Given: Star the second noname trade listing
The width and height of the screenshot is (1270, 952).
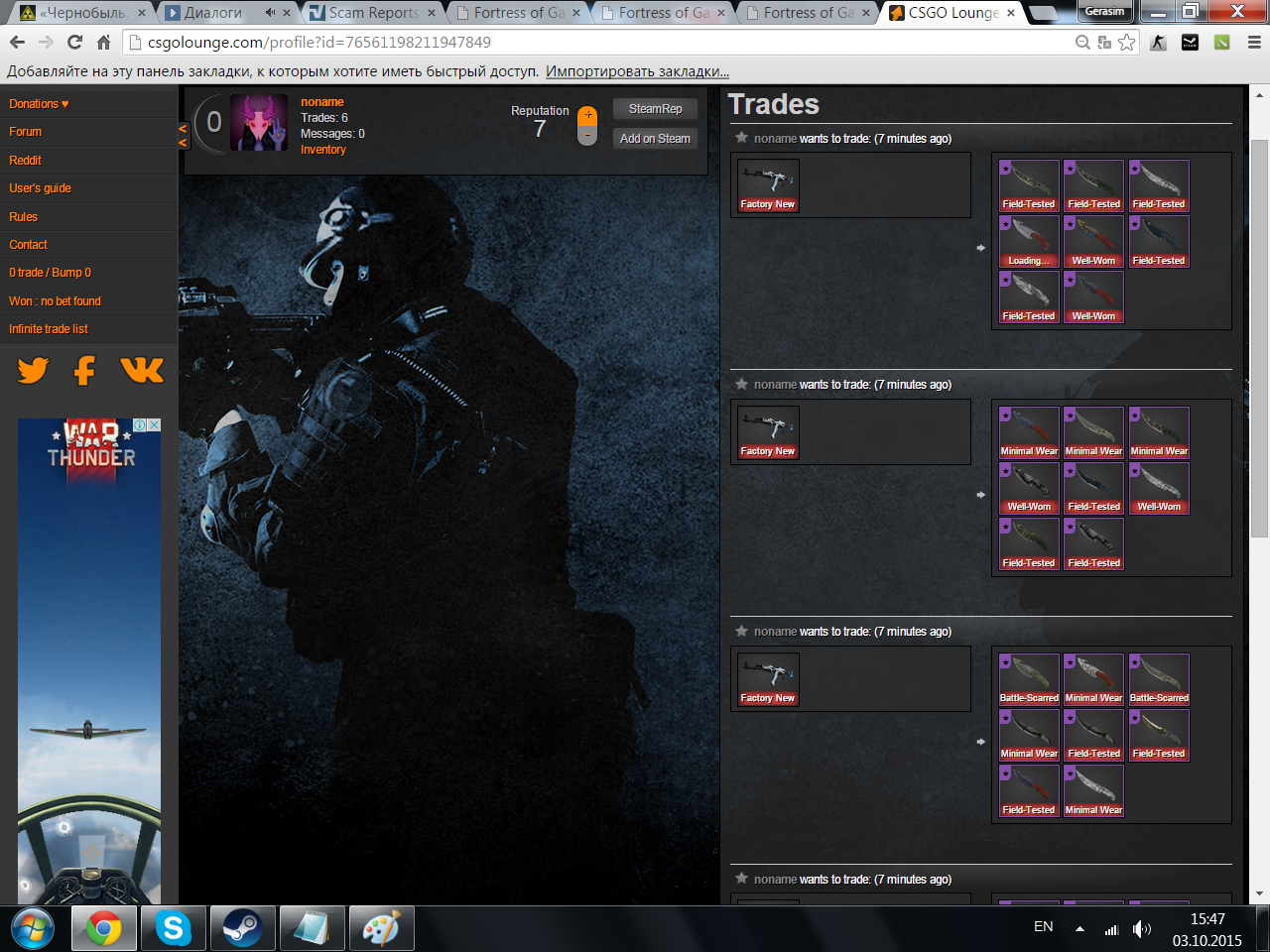Looking at the screenshot, I should (741, 384).
